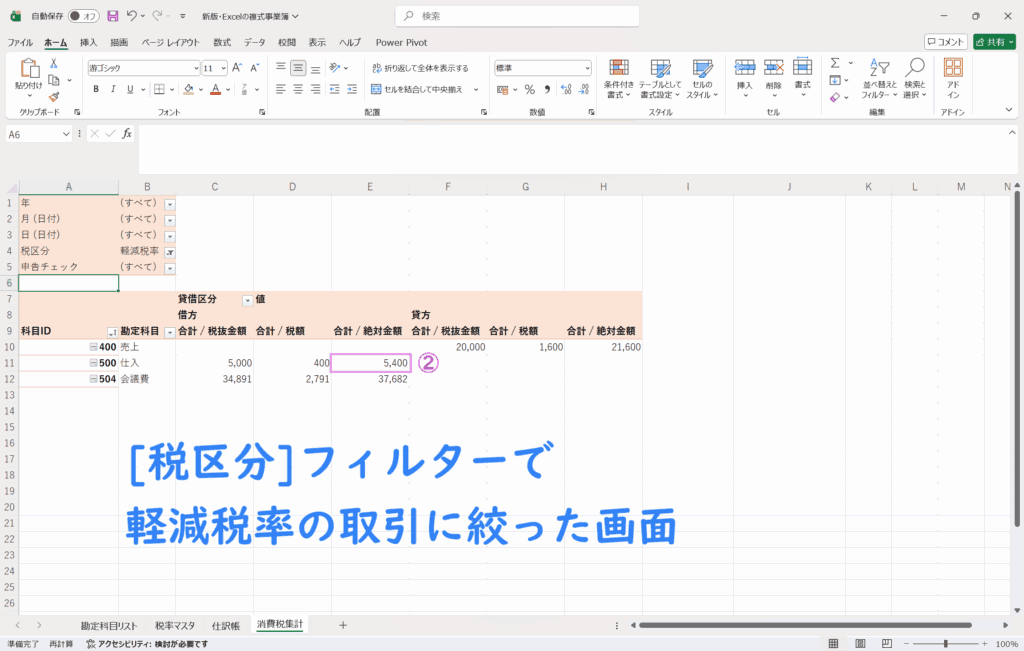
Task: Switch to the 仕訳帳 sheet tab
Action: point(225,625)
